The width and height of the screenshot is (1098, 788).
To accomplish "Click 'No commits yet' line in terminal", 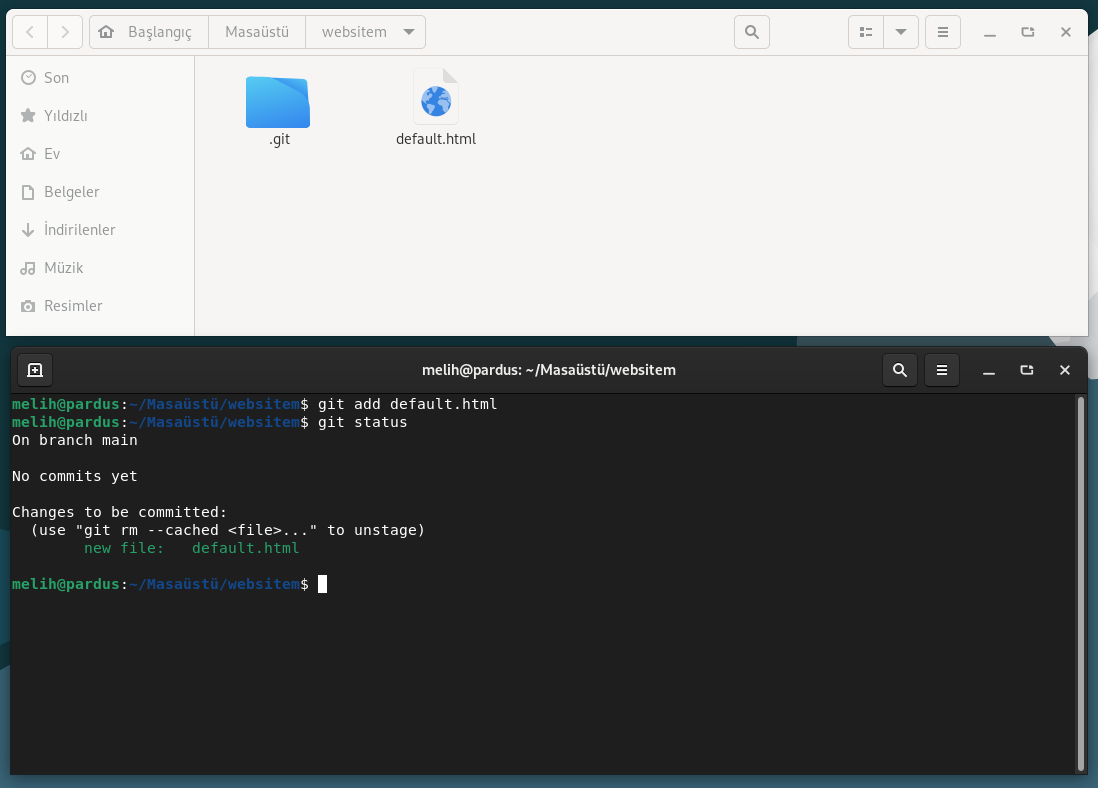I will pos(75,476).
